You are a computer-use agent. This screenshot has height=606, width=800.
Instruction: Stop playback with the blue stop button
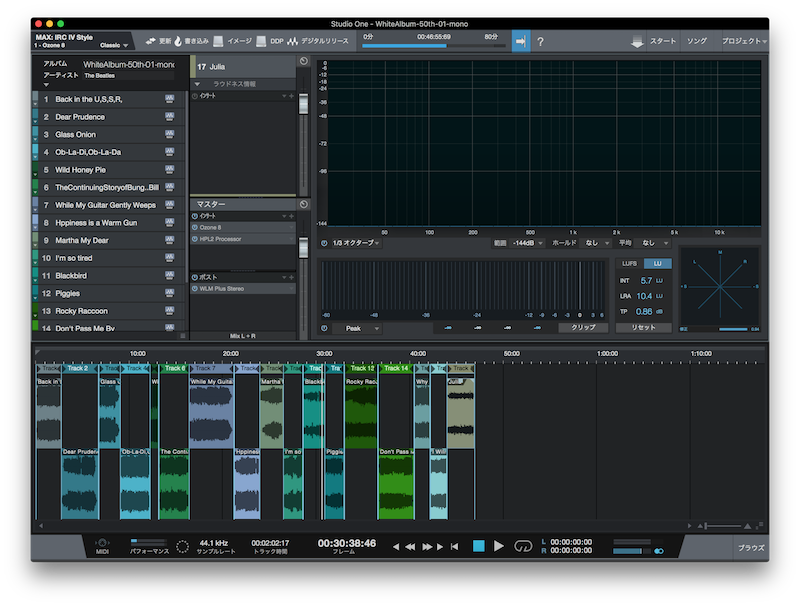(x=479, y=546)
